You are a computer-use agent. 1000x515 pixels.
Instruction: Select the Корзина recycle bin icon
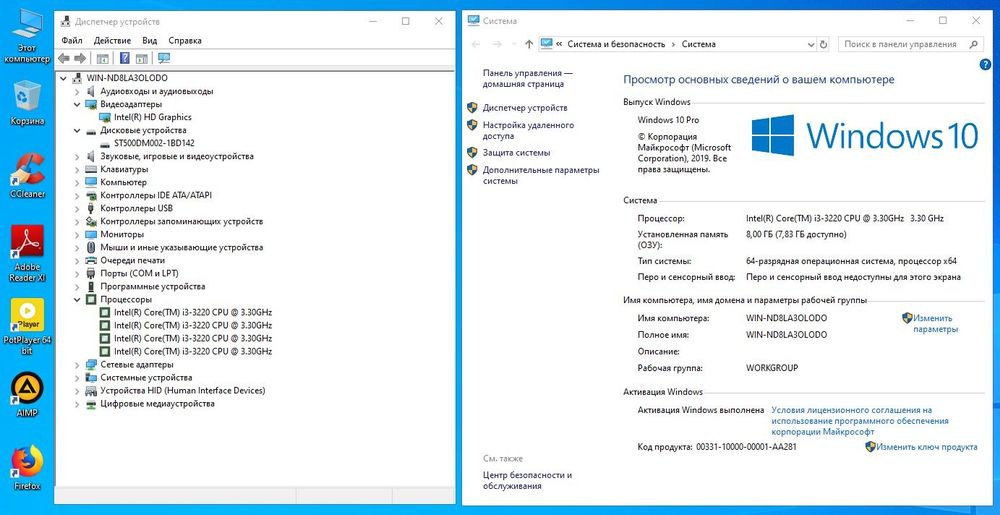(27, 103)
